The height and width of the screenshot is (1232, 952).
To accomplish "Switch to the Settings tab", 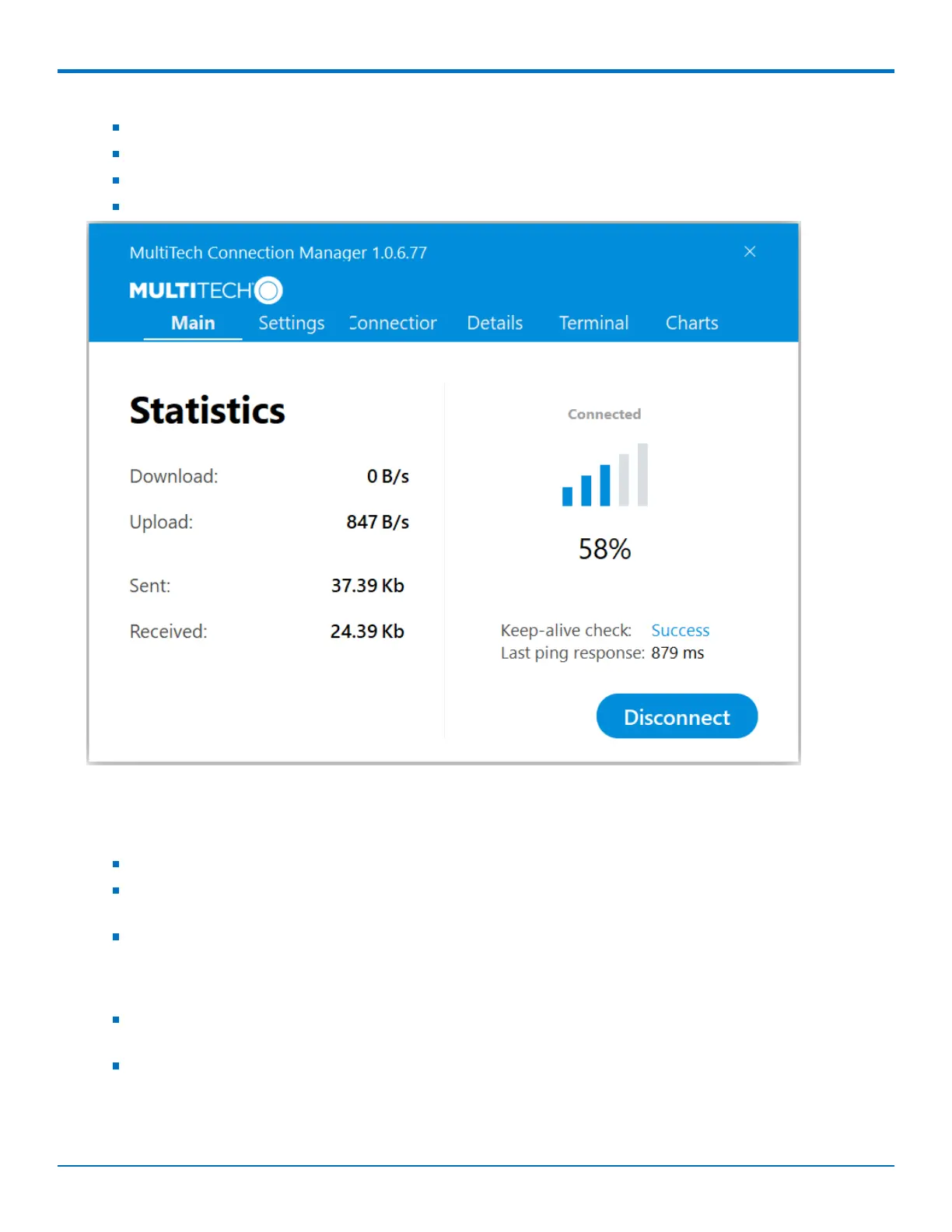I will click(292, 324).
